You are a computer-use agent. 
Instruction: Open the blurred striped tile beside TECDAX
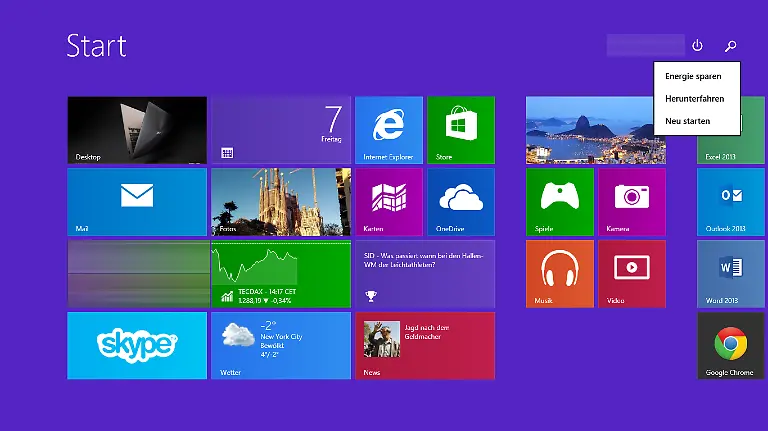[x=137, y=274]
